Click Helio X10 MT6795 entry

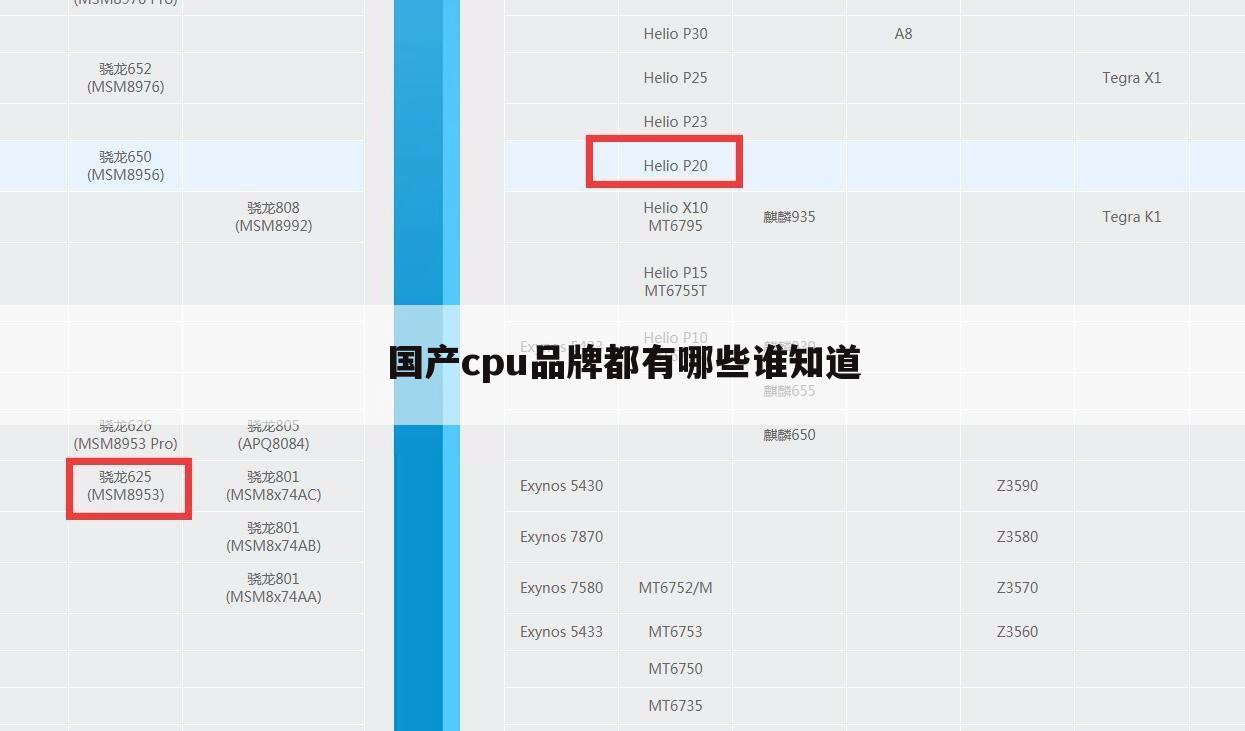pos(675,217)
